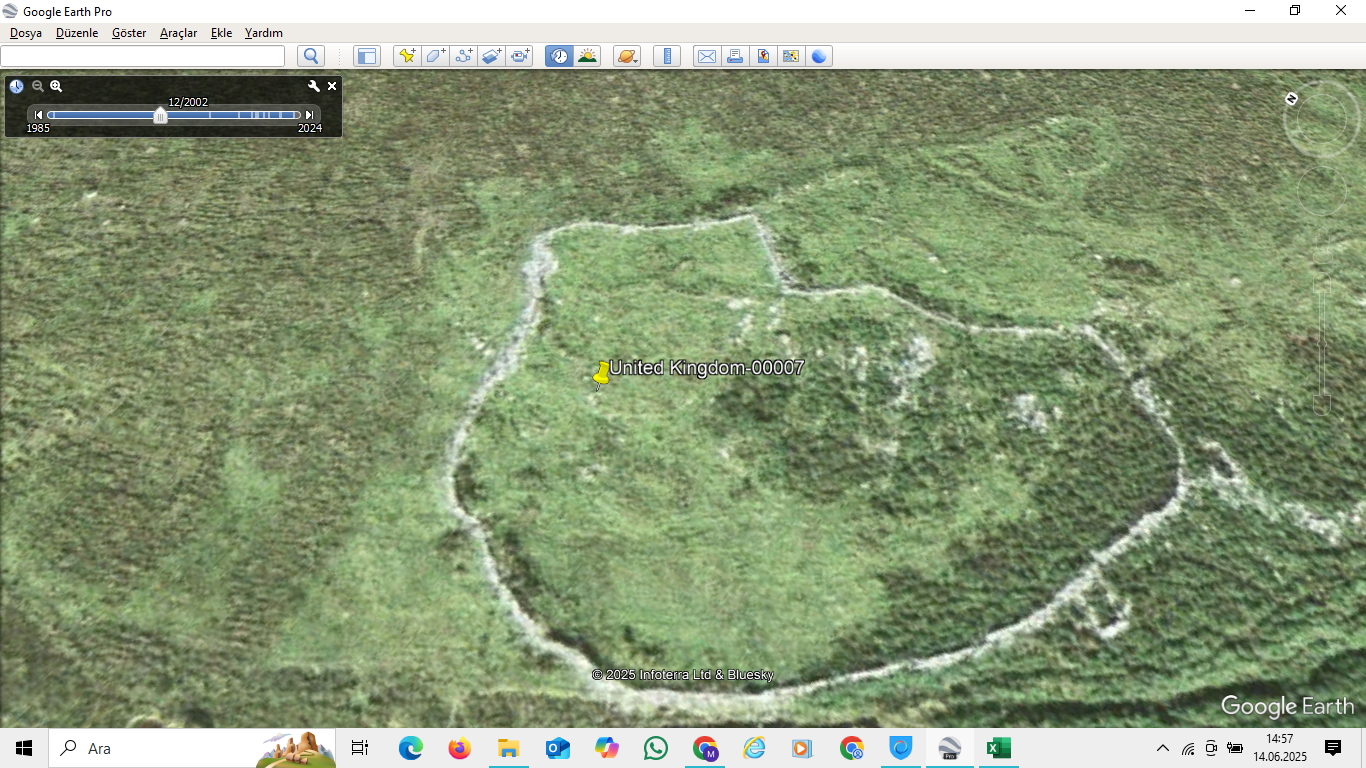The width and height of the screenshot is (1366, 768).
Task: Close the historical imagery slider panel
Action: 332,86
